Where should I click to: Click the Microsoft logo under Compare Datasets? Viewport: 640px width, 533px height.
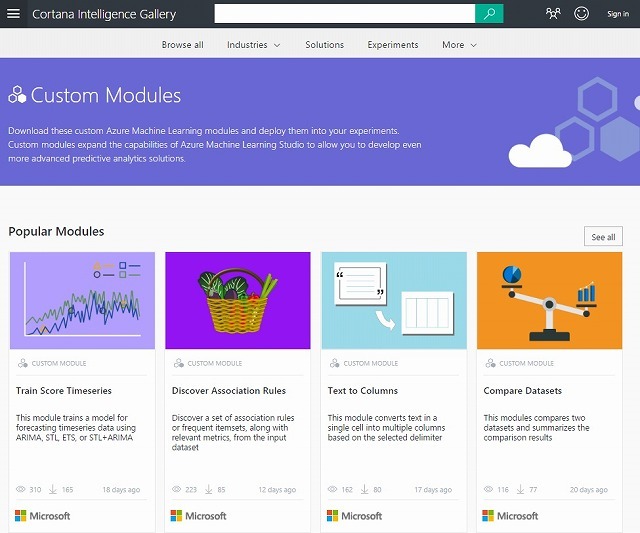[x=510, y=516]
